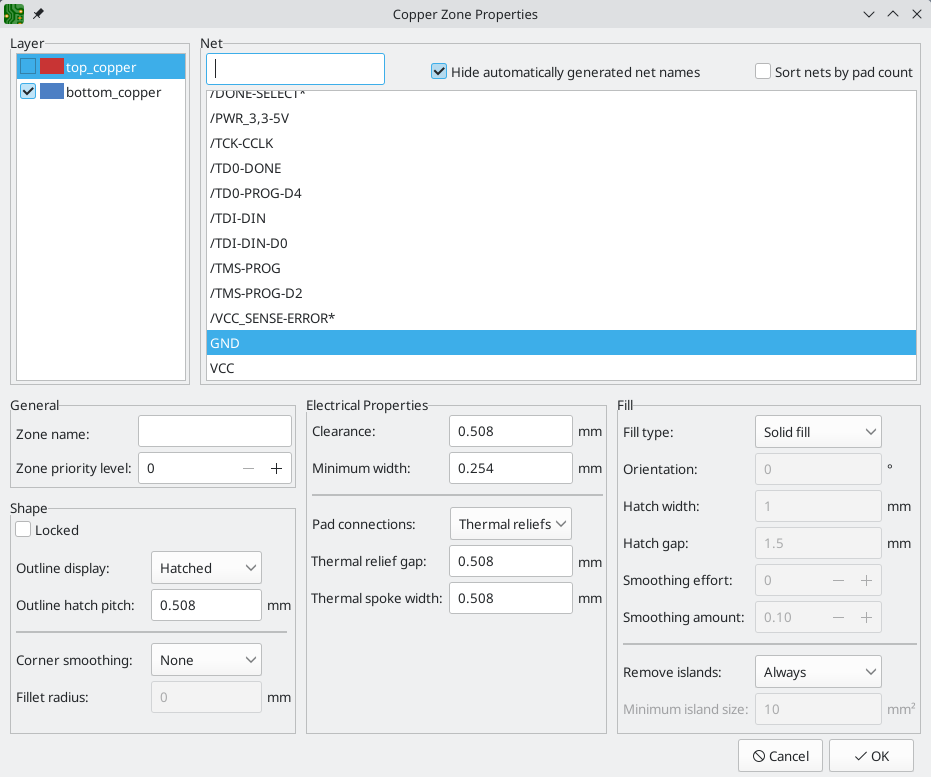Select the VCC net in list

222,368
